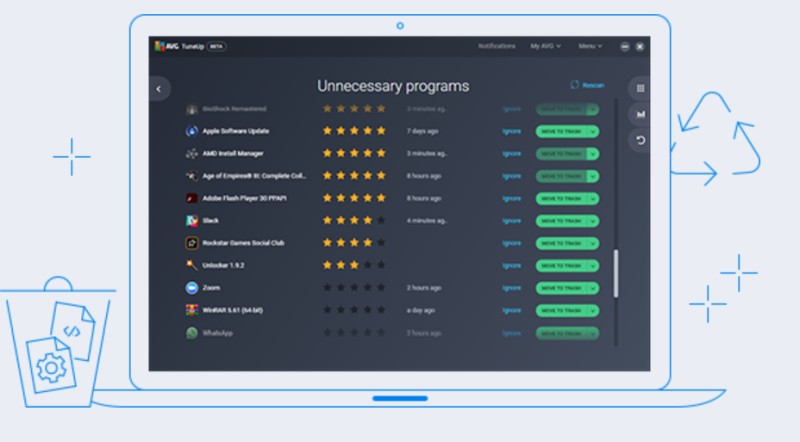Ignore WhatsApp
The image size is (800, 442).
coord(512,333)
